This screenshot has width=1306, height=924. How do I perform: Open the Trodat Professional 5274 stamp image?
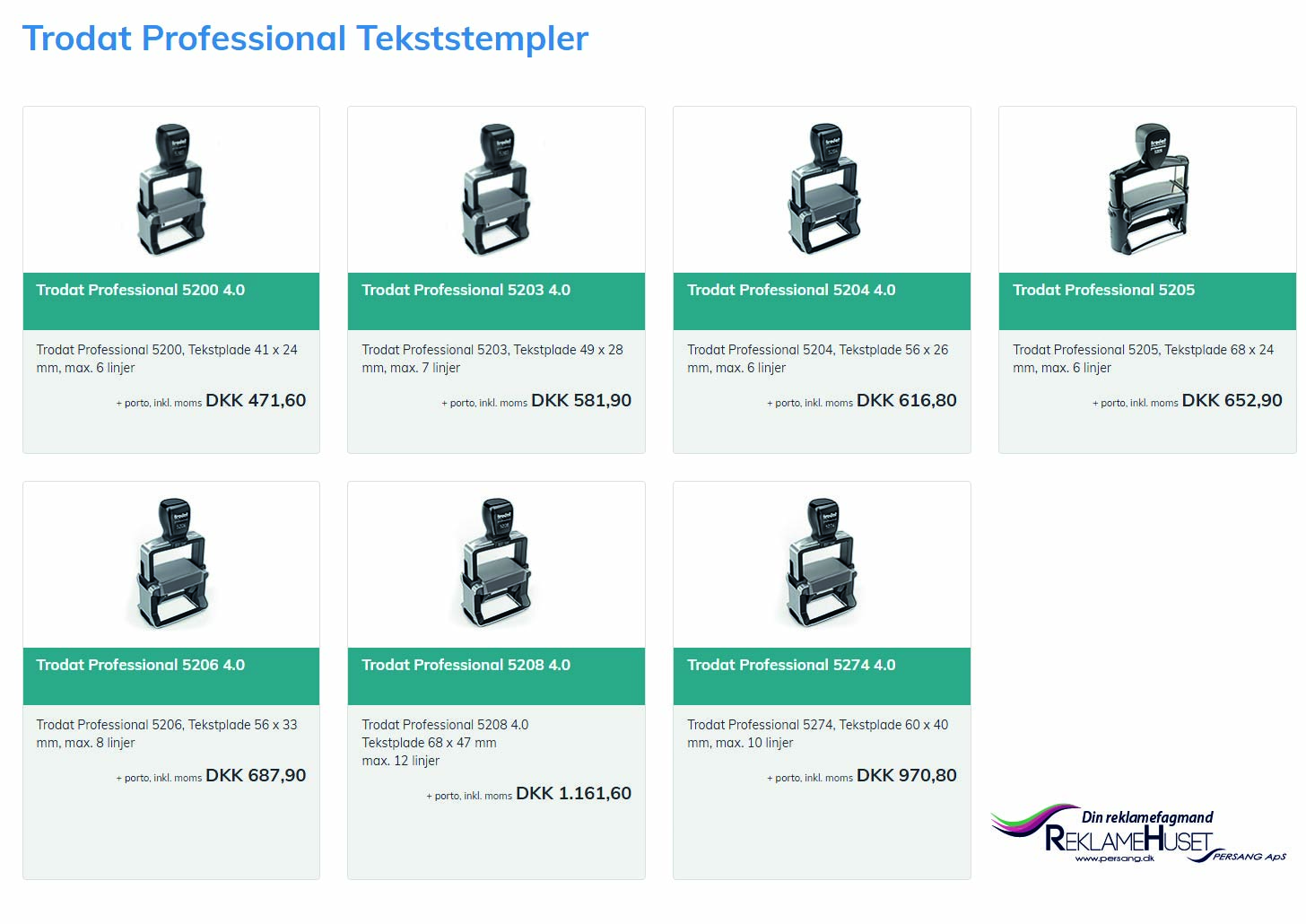click(x=823, y=563)
